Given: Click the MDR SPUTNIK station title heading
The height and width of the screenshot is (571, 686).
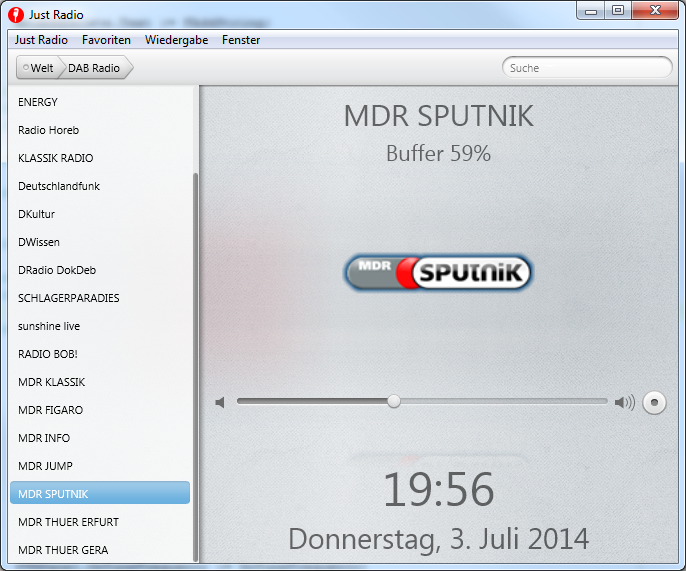Looking at the screenshot, I should tap(438, 116).
